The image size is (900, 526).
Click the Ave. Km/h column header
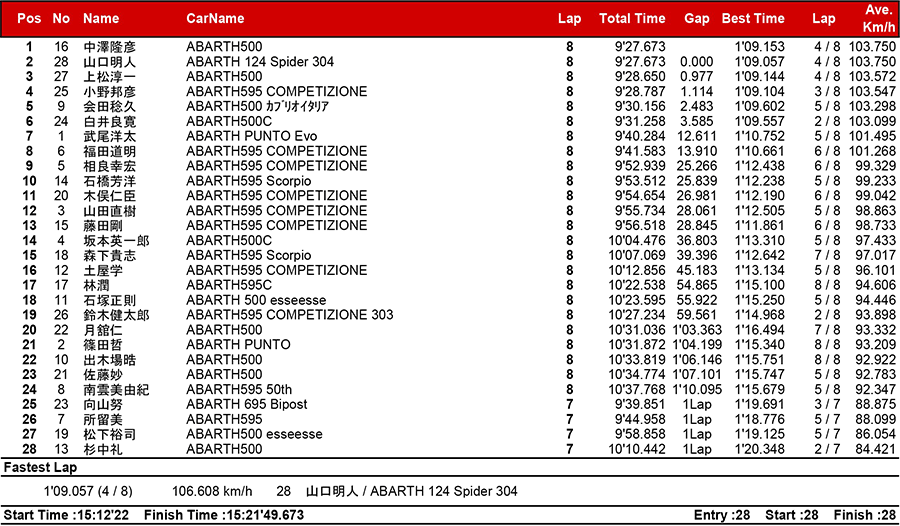(879, 18)
